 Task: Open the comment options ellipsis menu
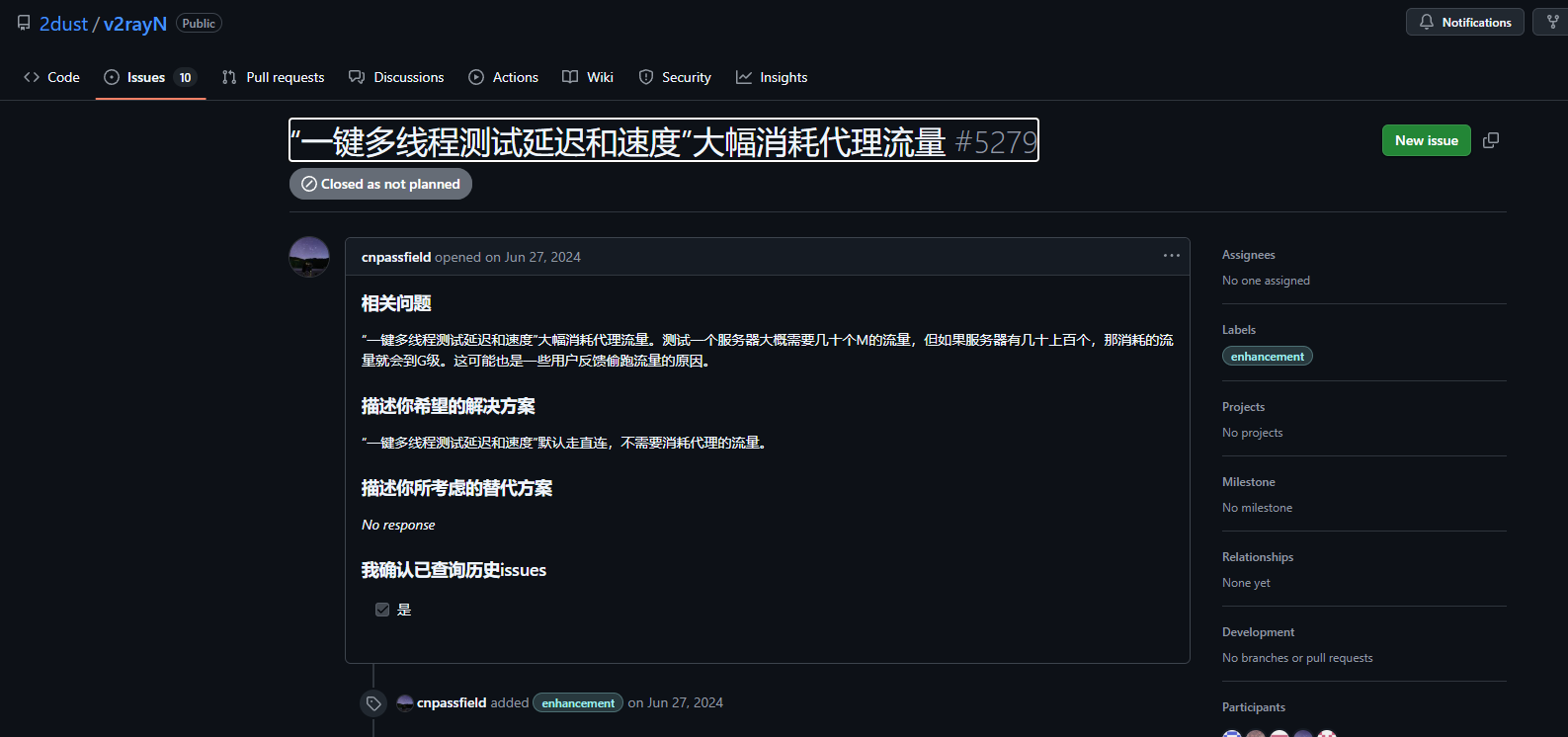[1172, 256]
